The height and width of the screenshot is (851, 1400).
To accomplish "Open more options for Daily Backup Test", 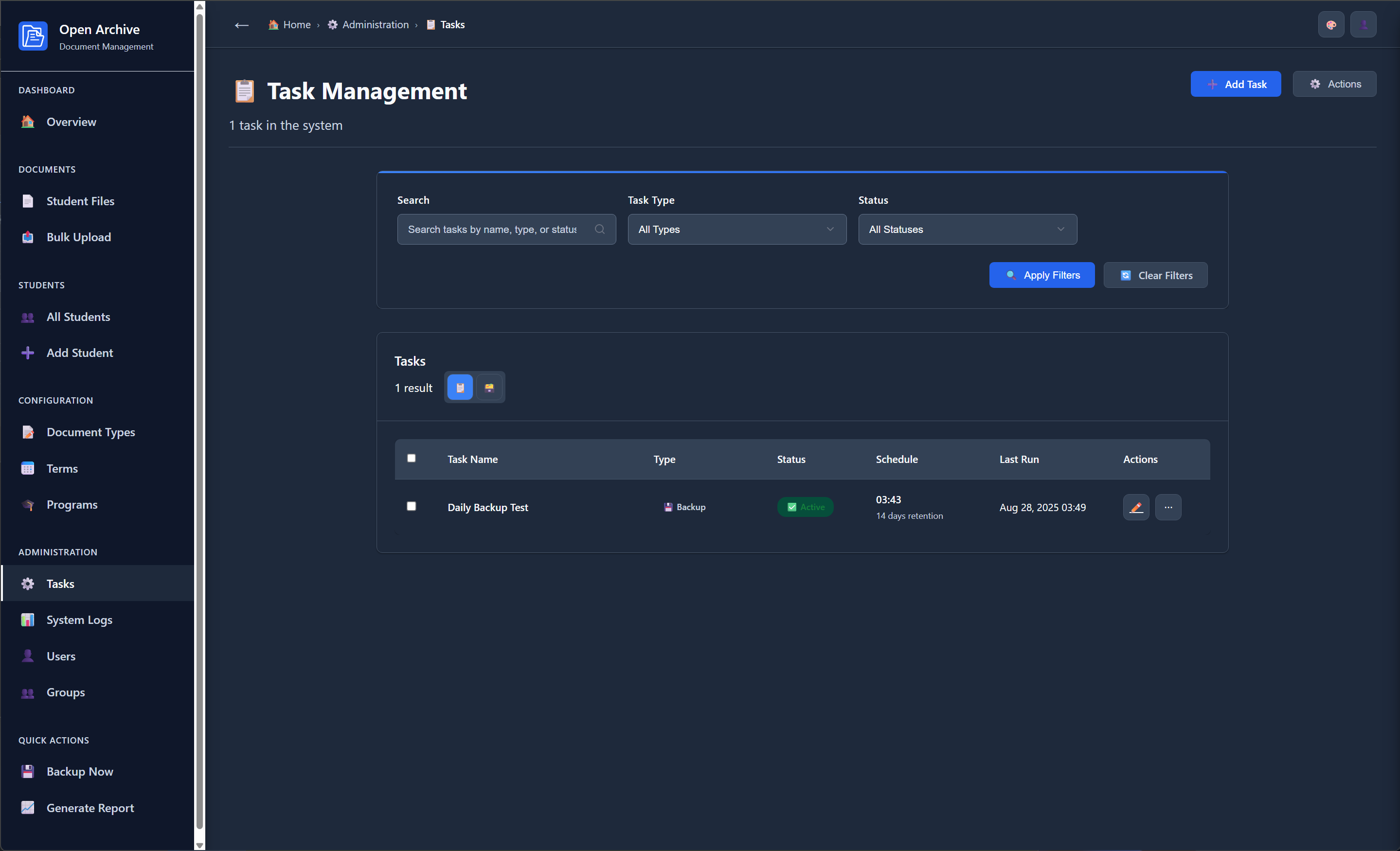I will coord(1168,507).
